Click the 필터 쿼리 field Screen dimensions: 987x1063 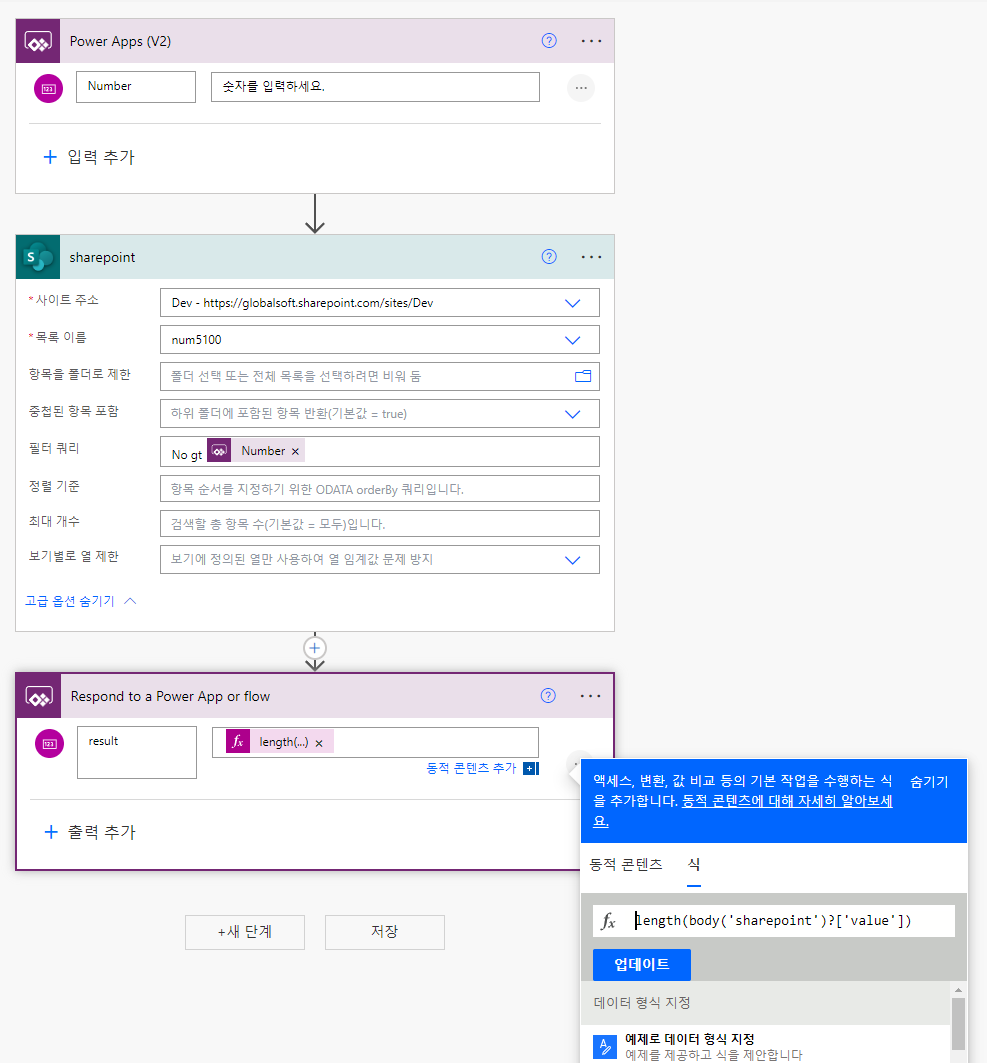pyautogui.click(x=380, y=452)
